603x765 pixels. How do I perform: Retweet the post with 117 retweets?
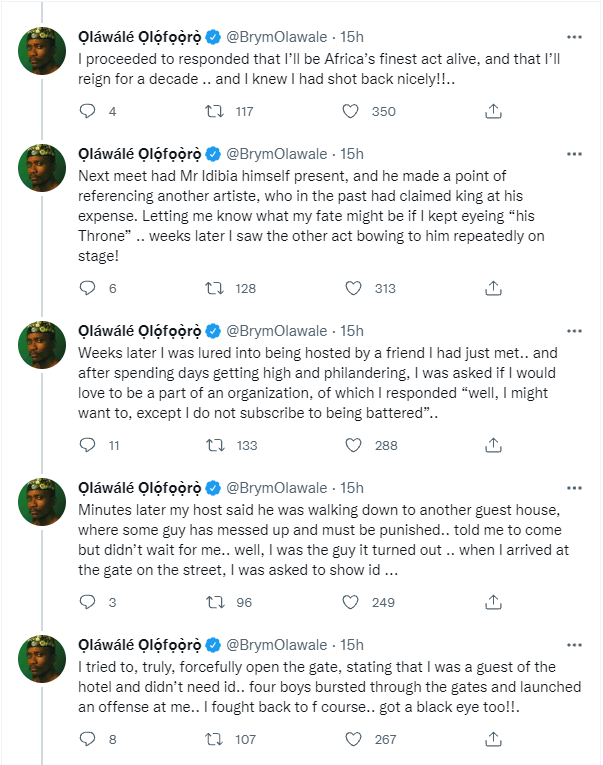tap(213, 112)
